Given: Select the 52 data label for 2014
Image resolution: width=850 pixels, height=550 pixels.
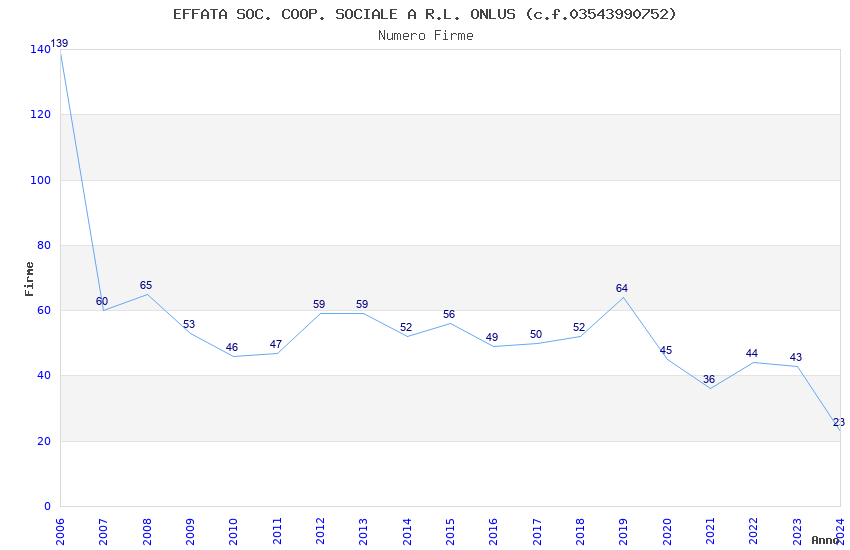Looking at the screenshot, I should pos(406,327).
